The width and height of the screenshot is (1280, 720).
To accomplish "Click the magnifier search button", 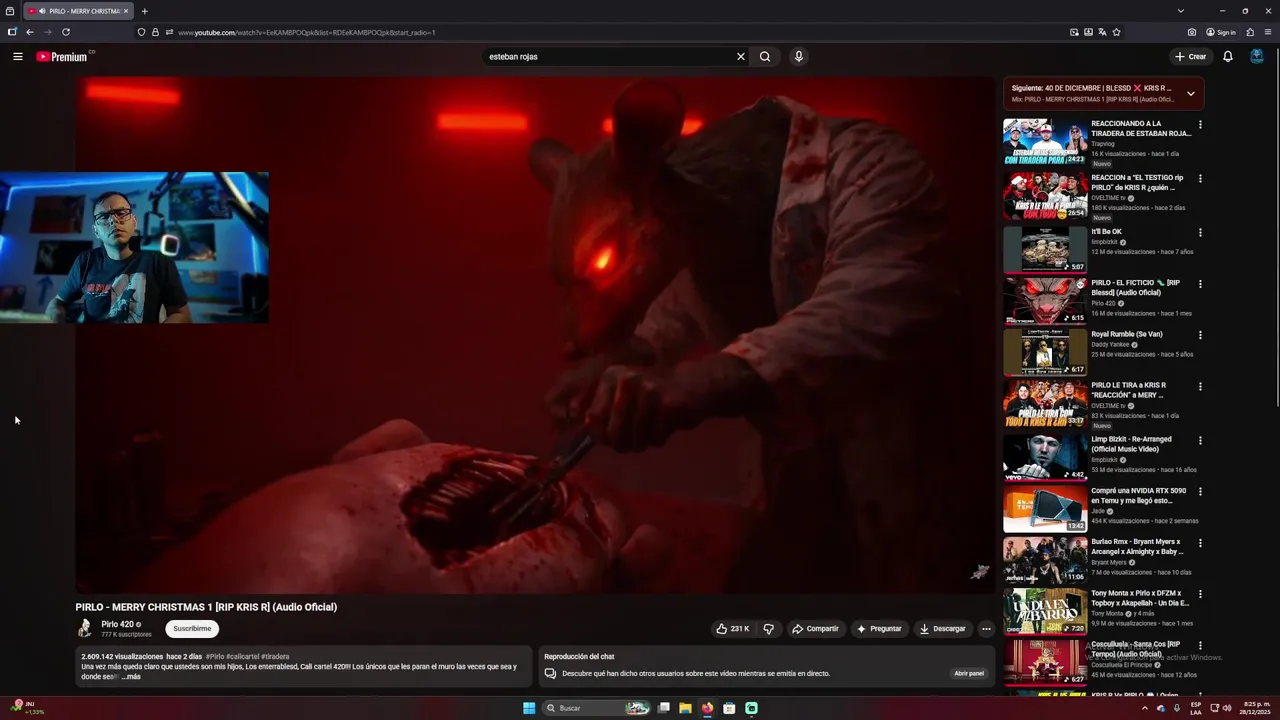I will 765,57.
